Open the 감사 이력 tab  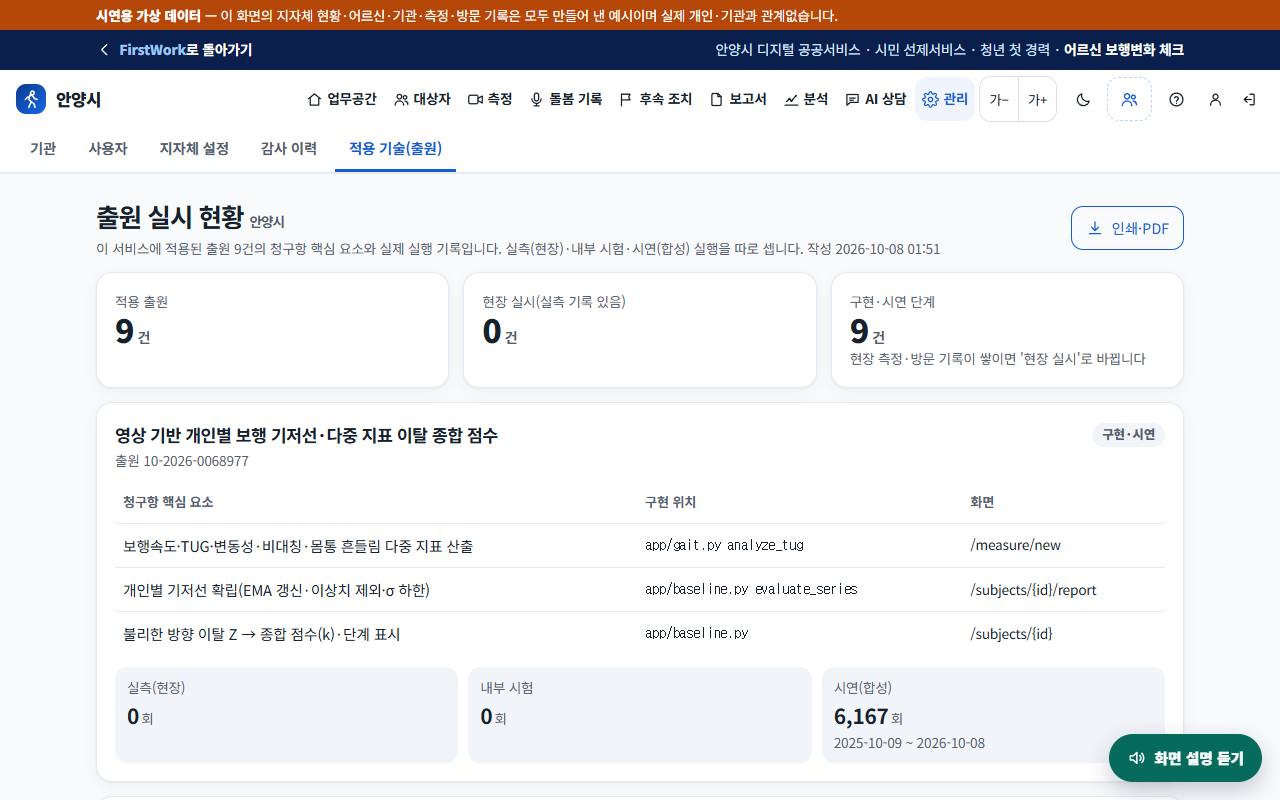coord(289,148)
